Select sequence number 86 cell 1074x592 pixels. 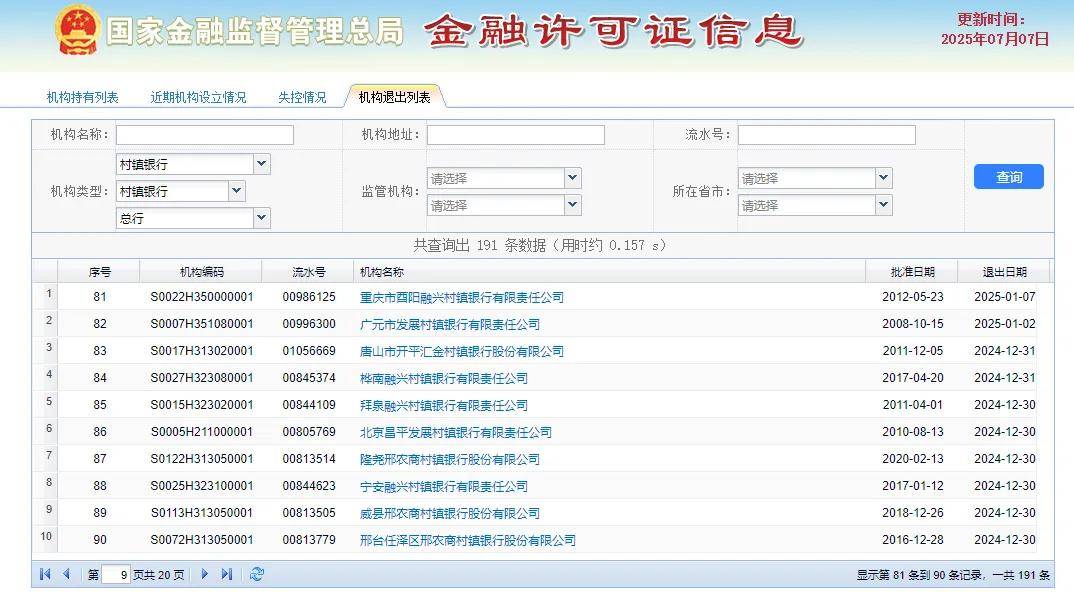(100, 432)
